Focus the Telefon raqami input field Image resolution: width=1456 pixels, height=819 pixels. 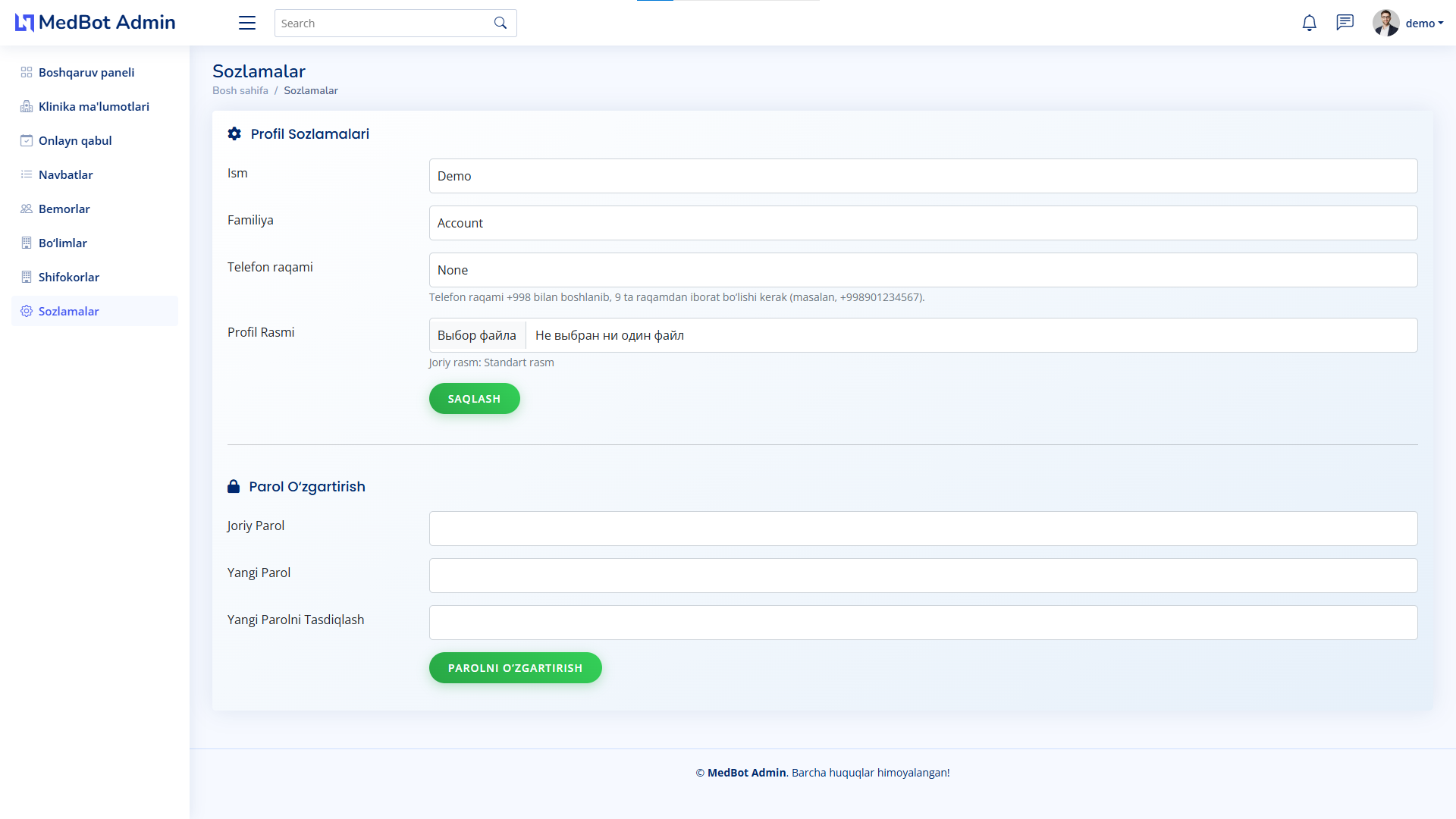coord(922,270)
